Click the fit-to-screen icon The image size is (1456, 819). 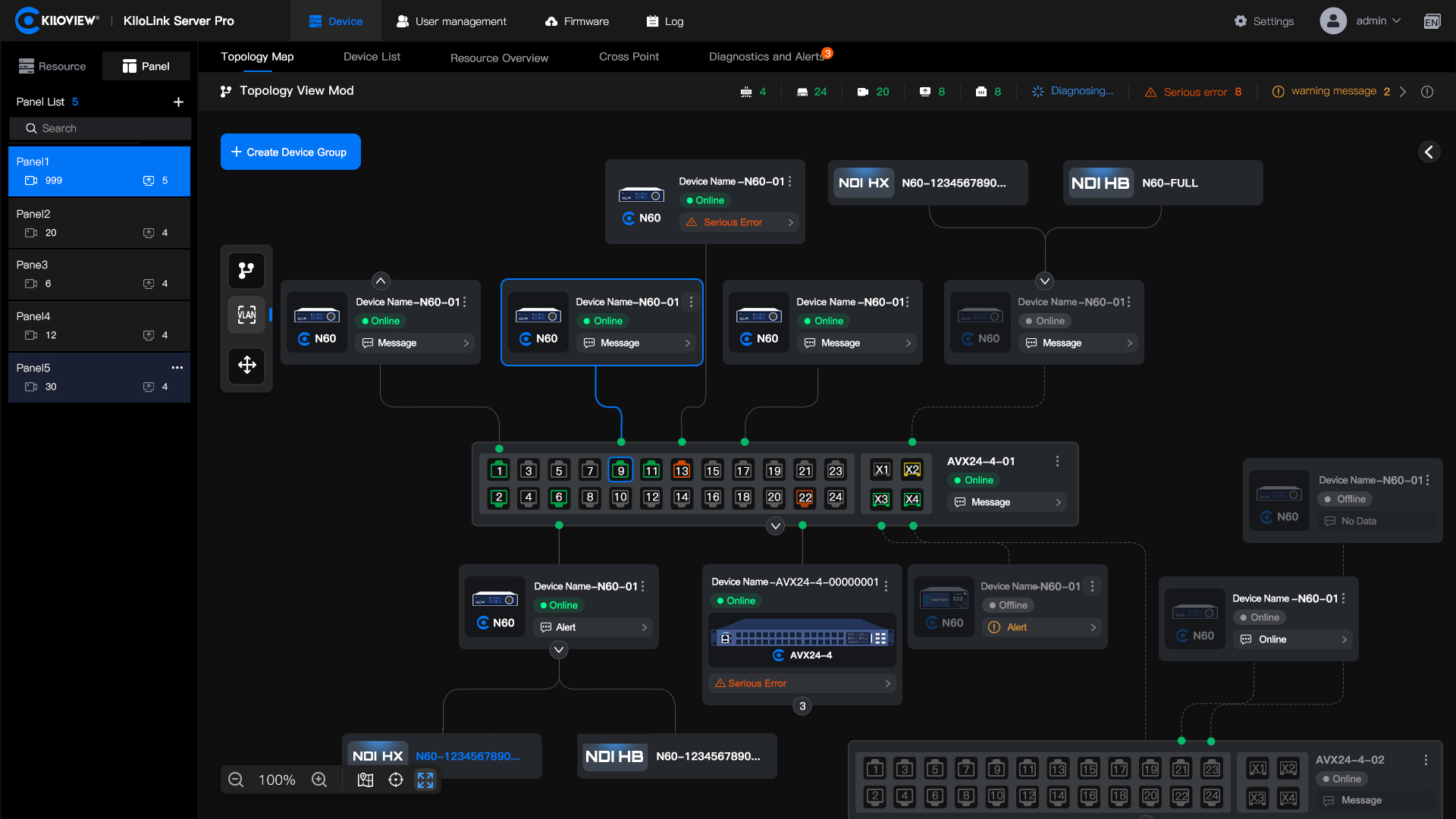click(x=425, y=780)
